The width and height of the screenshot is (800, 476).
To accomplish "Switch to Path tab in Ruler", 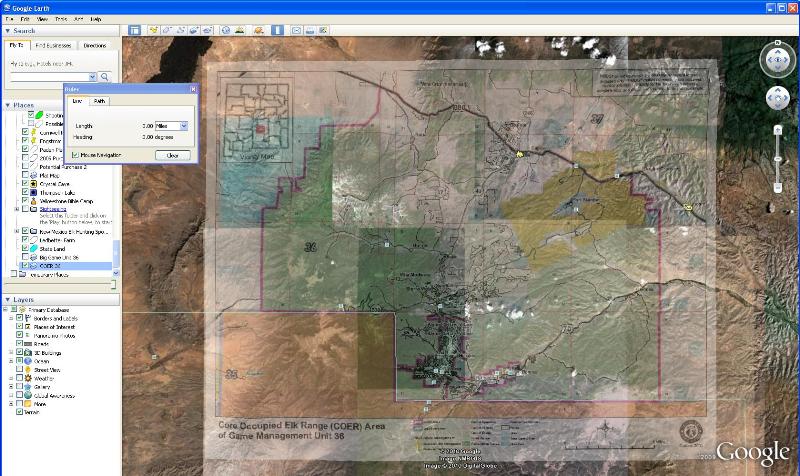I will (x=99, y=101).
